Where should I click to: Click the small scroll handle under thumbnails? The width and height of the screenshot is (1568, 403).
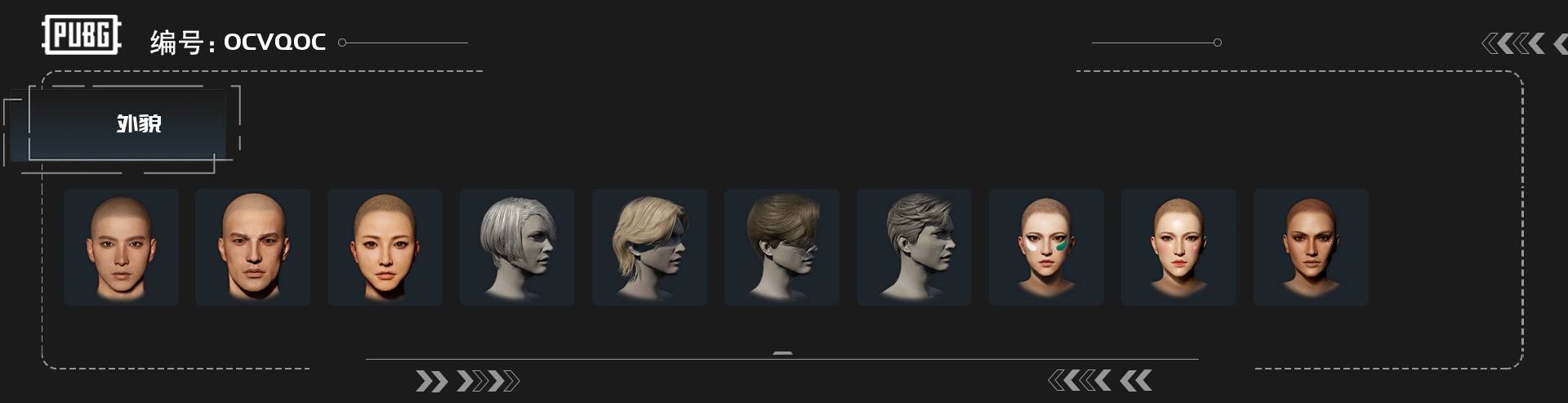tap(782, 353)
